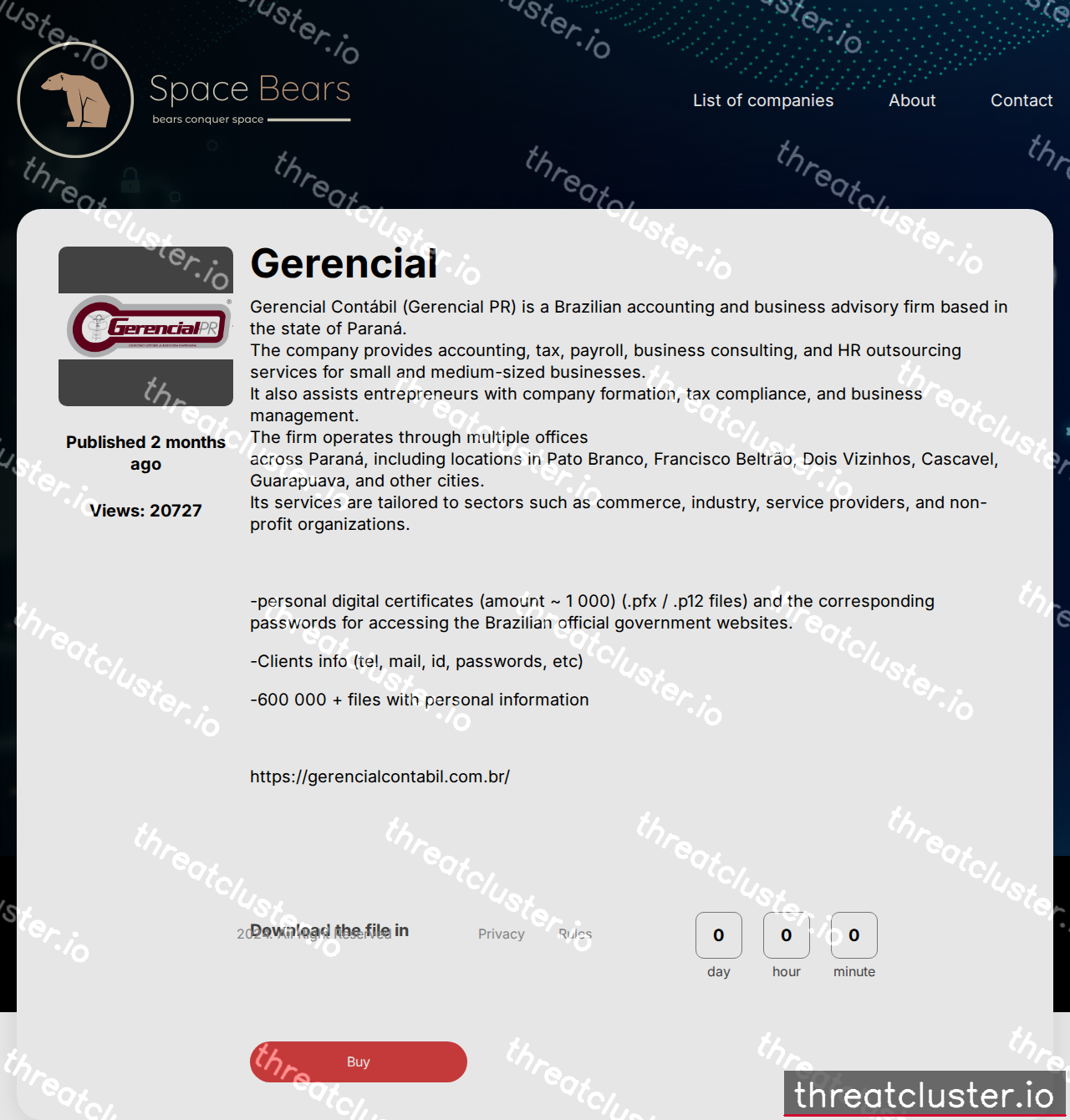Screen dimensions: 1070x1120
Task: Click the minute countdown box
Action: [x=854, y=935]
